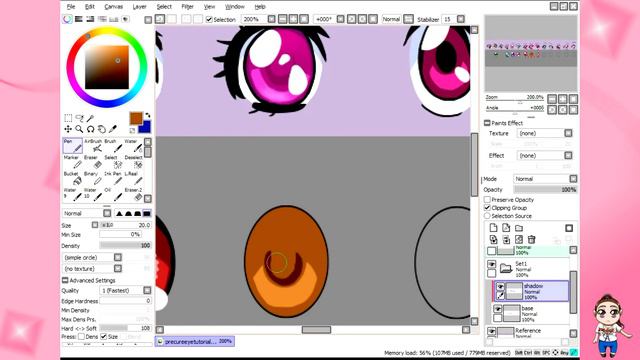Select the Hand pan tool

[x=101, y=129]
